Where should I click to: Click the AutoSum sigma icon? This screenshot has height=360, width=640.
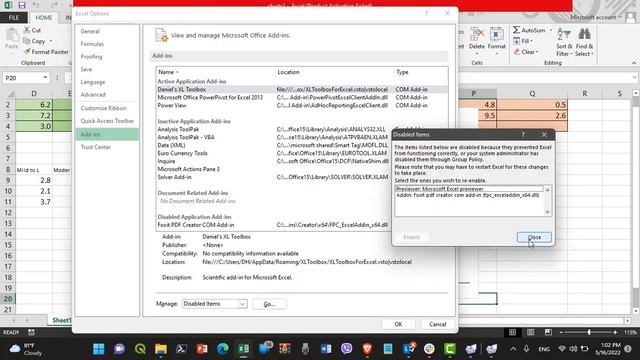tap(516, 30)
